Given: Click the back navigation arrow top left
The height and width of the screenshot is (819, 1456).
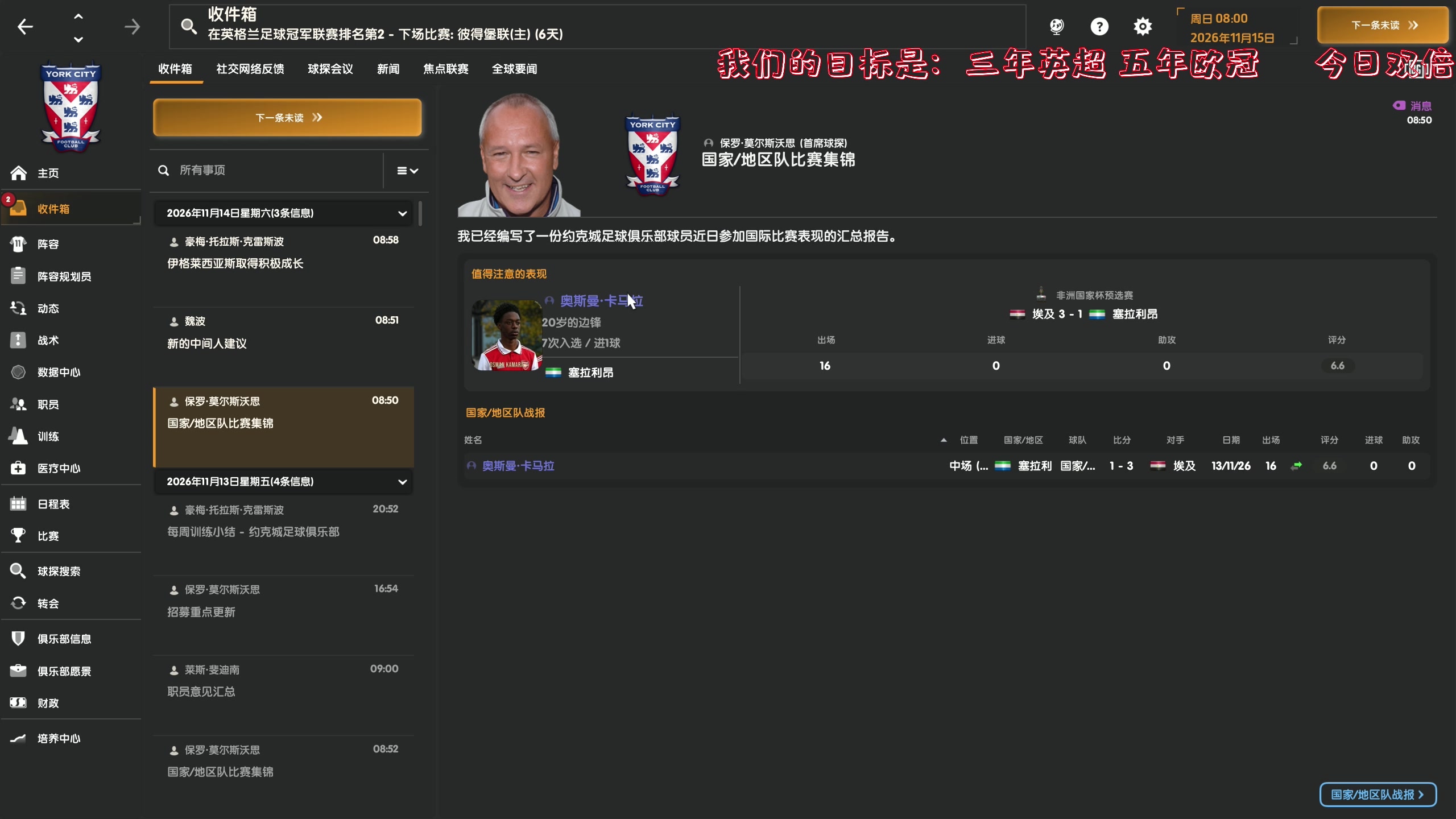Looking at the screenshot, I should point(24,26).
